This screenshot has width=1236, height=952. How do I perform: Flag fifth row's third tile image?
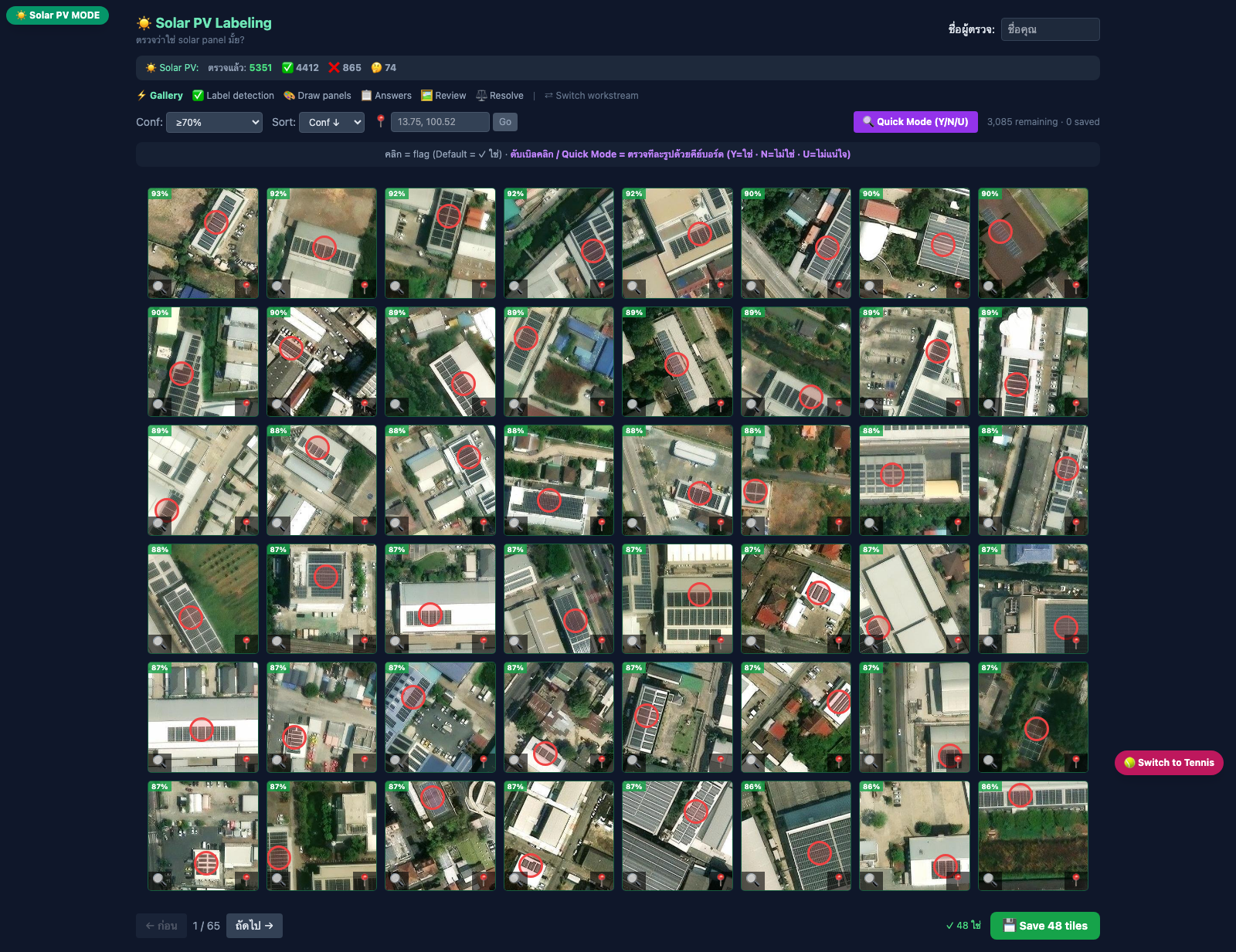(x=440, y=717)
